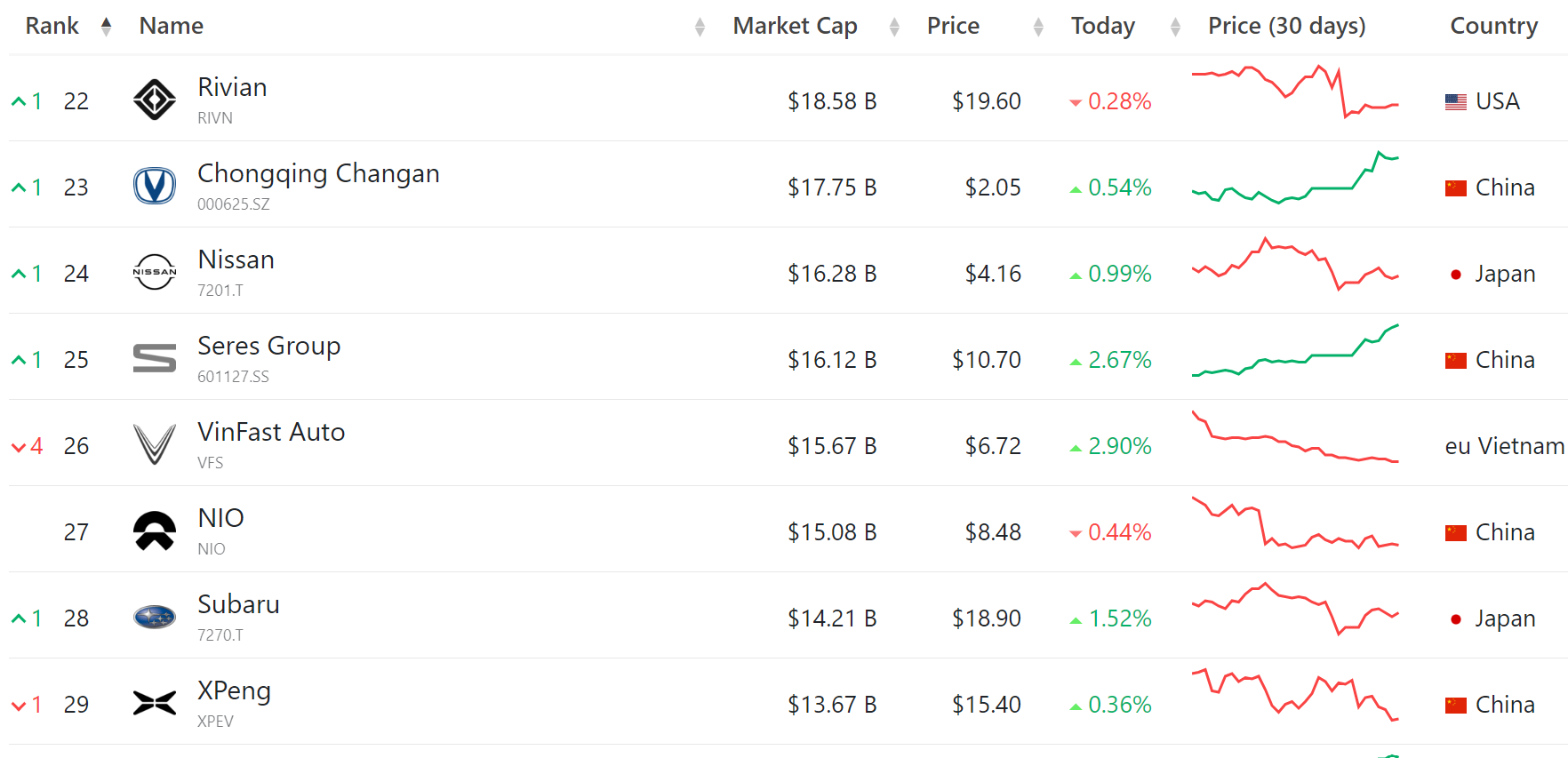Open the Rivian company link
The width and height of the screenshot is (1568, 758).
[232, 87]
